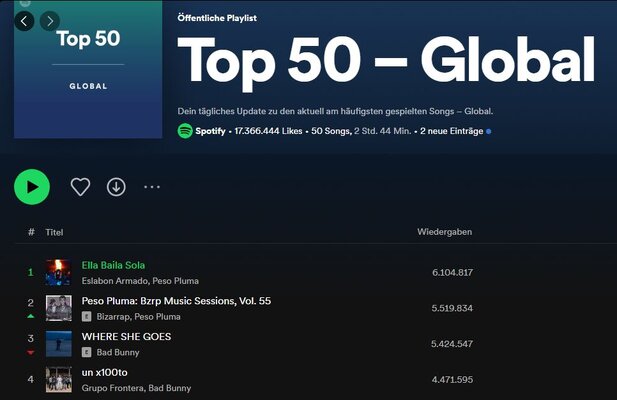Screen dimensions: 617x400
Task: Click the red down arrow under rank 3
Action: (x=31, y=353)
